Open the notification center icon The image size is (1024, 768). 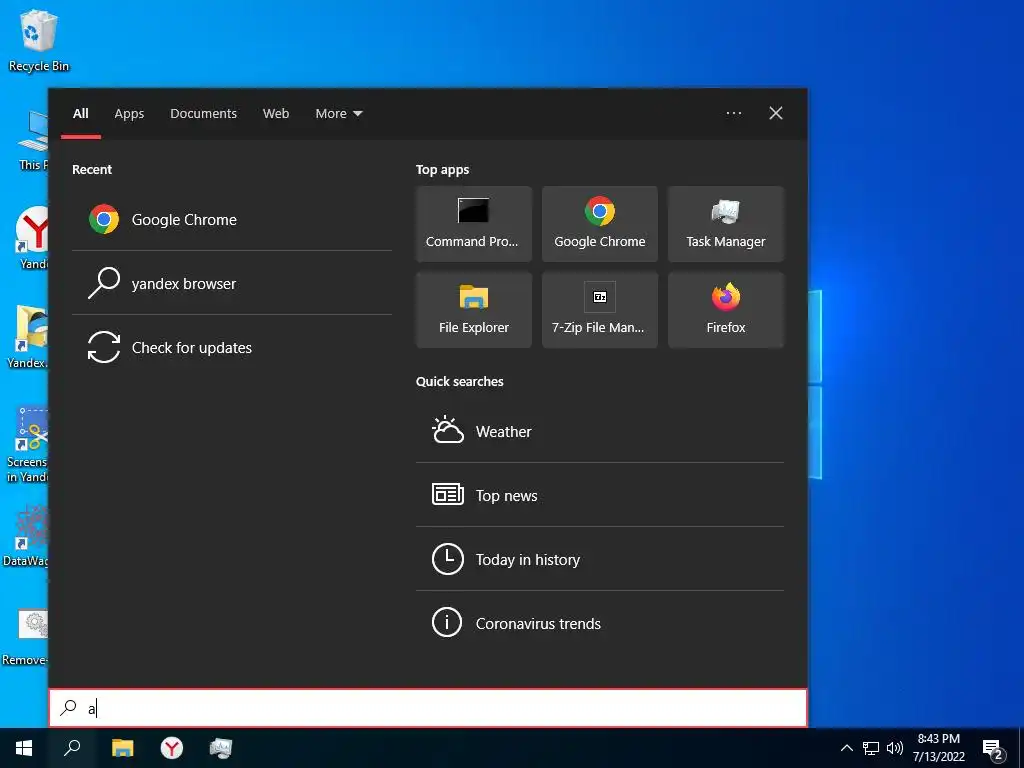click(993, 750)
